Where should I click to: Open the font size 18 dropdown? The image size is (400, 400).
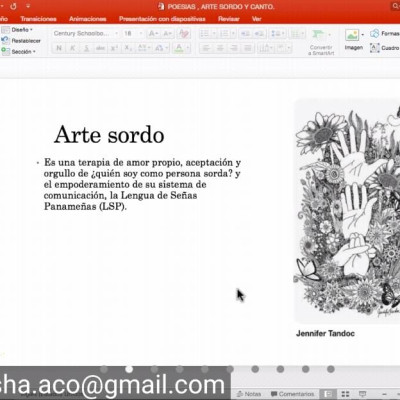133,33
